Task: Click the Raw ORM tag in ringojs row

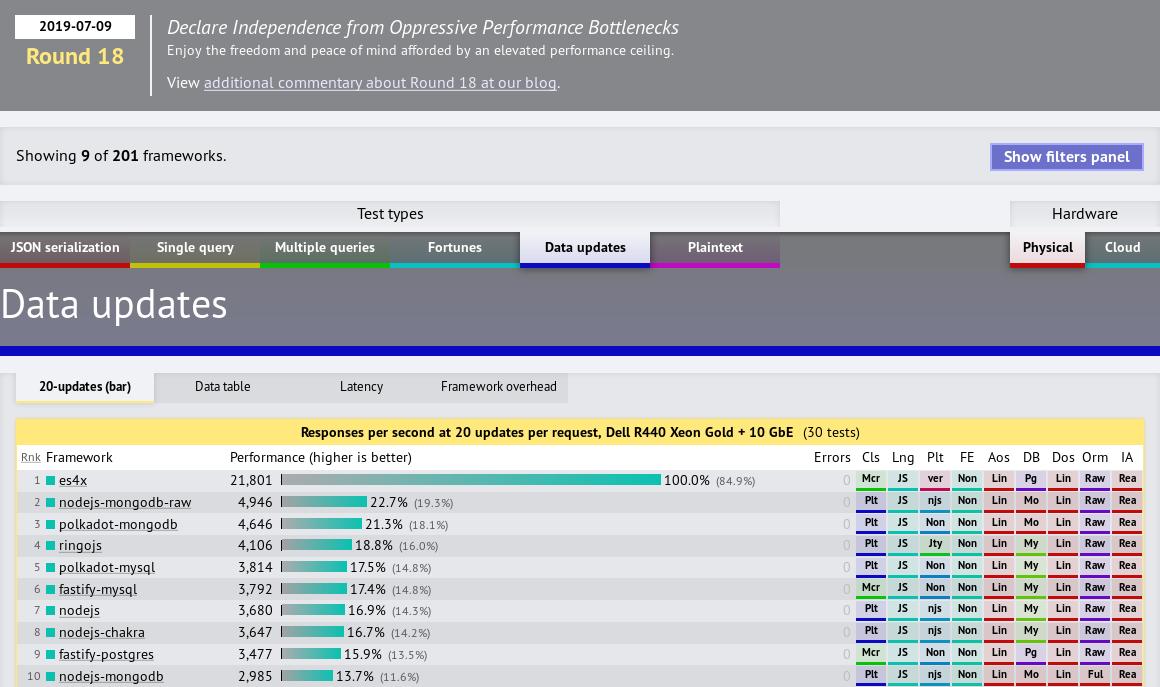Action: click(x=1095, y=544)
